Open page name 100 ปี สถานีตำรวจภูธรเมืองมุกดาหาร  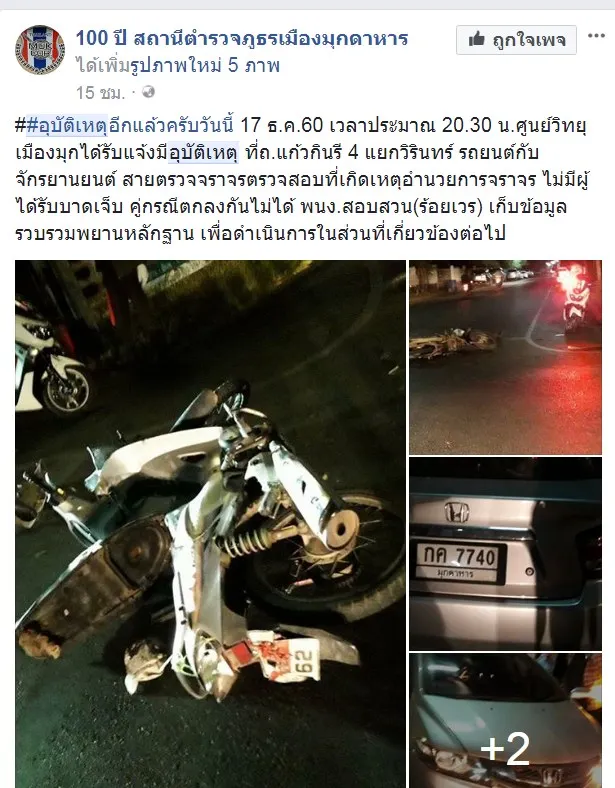coord(242,38)
